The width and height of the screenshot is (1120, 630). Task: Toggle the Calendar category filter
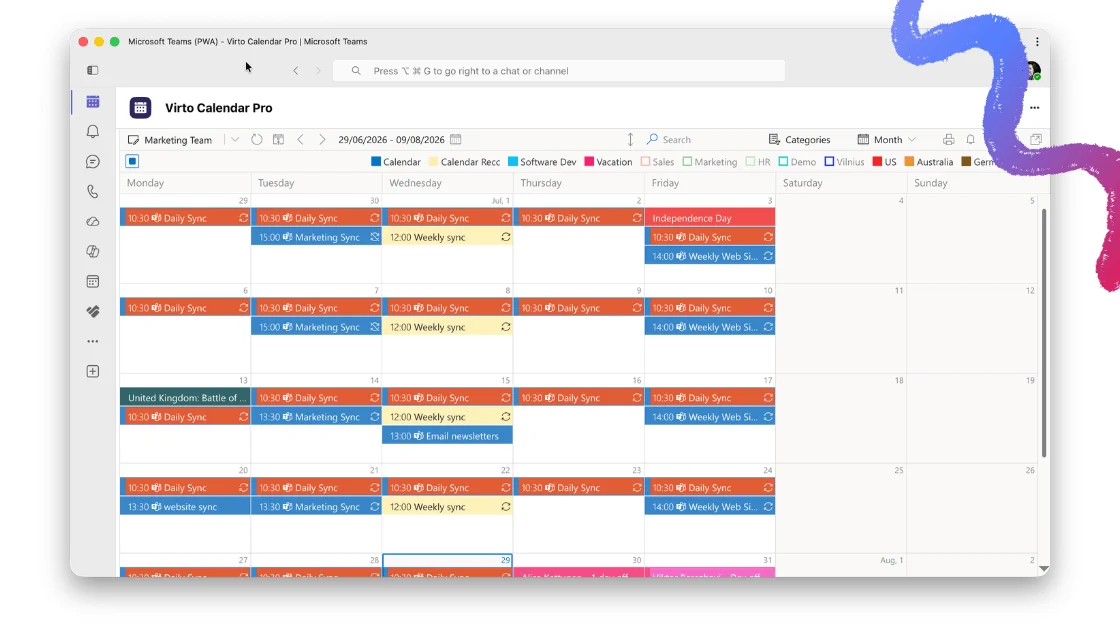tap(396, 162)
